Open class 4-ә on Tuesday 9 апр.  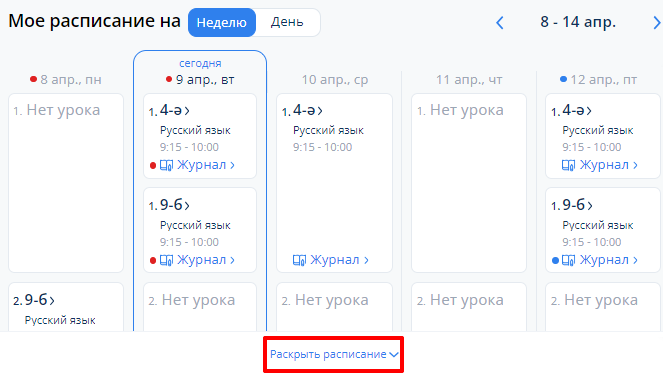pyautogui.click(x=175, y=111)
